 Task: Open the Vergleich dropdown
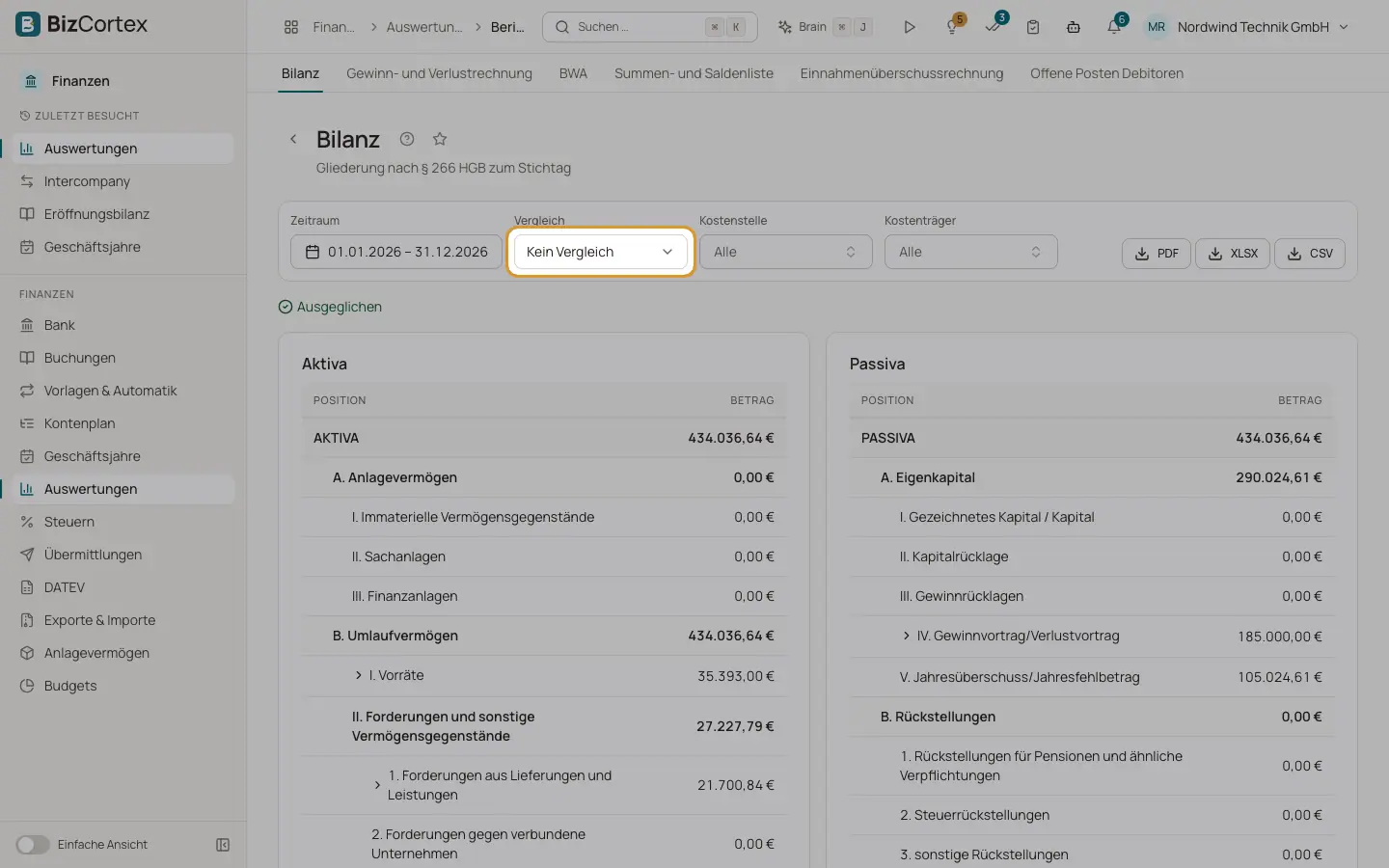click(x=600, y=252)
